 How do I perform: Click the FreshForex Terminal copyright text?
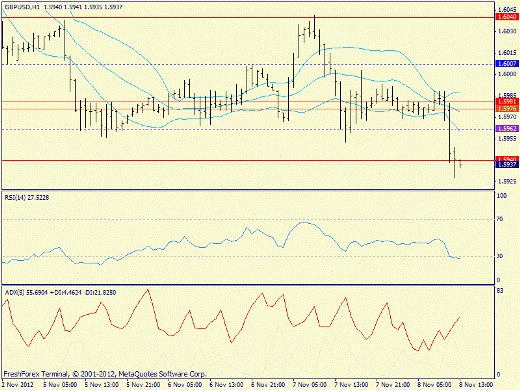(x=105, y=374)
